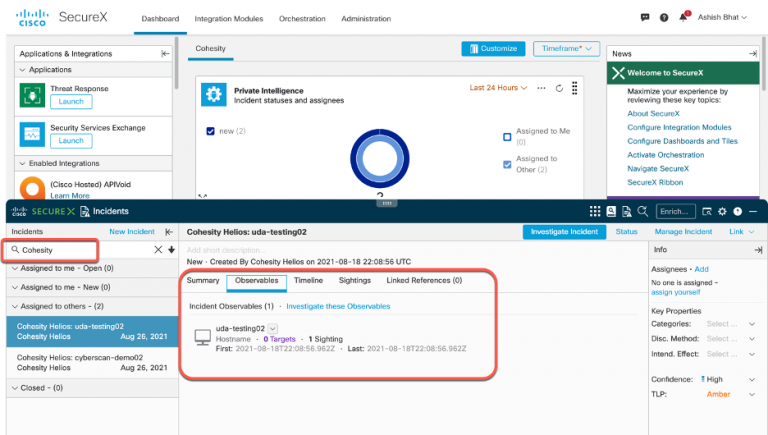Refresh the Private Intelligence tile
Image resolution: width=768 pixels, height=435 pixels.
tap(560, 88)
